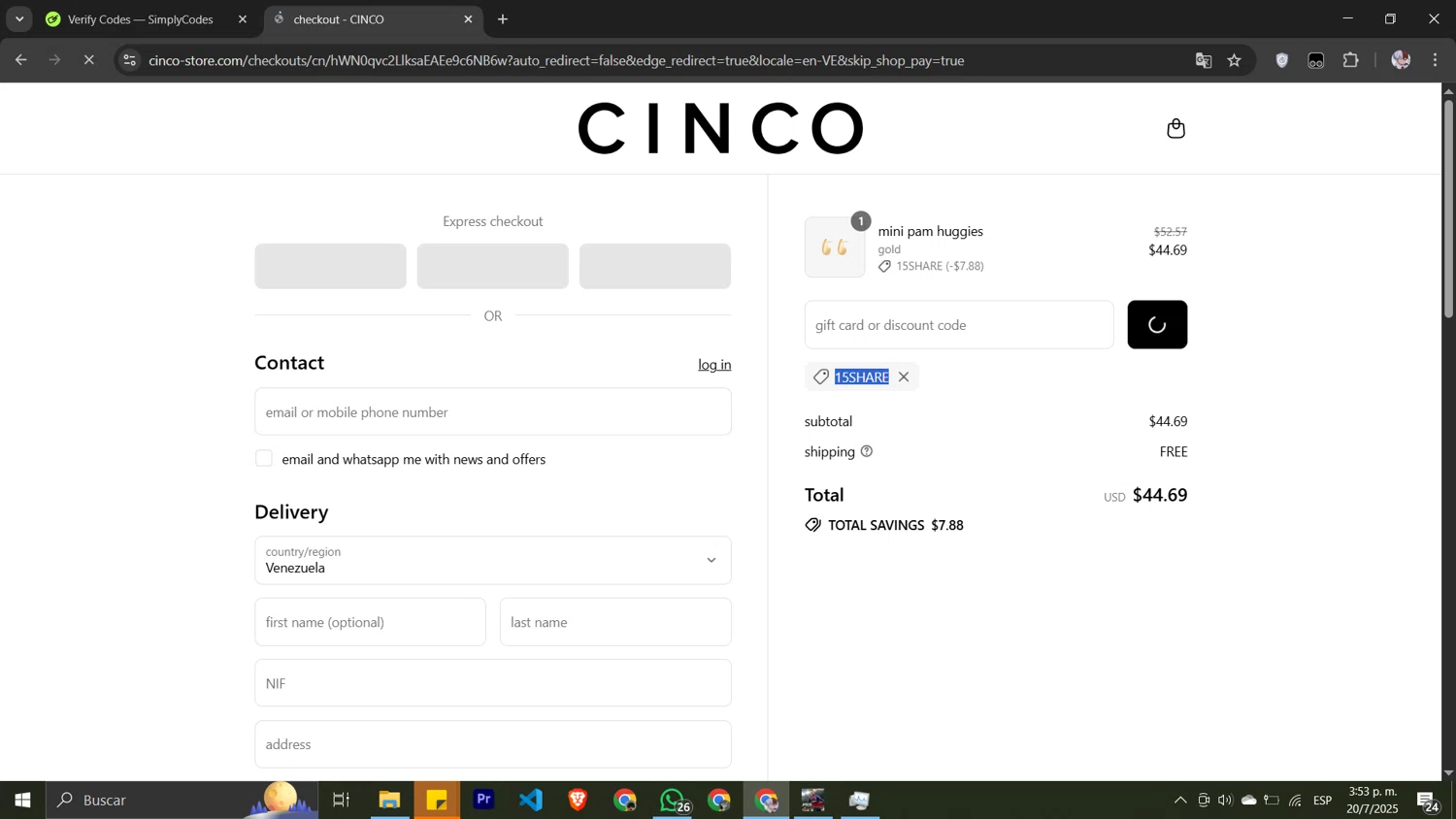Click the Buscar taskbar search box

click(x=182, y=801)
